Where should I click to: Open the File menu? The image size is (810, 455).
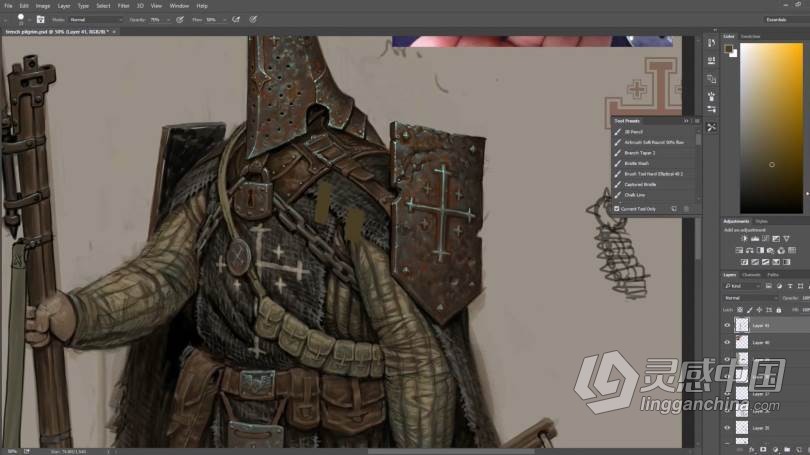[8, 6]
